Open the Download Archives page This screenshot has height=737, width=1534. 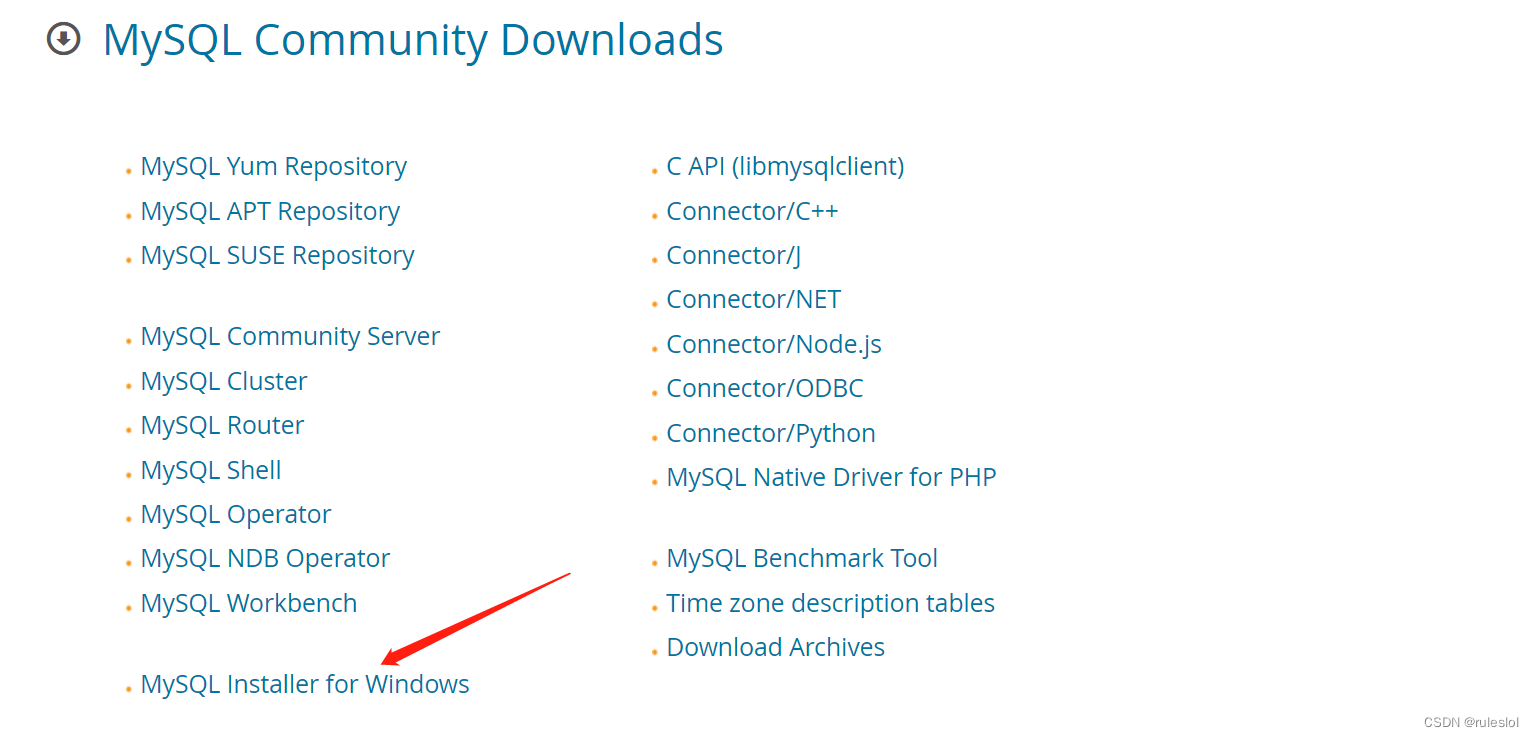pyautogui.click(x=775, y=647)
